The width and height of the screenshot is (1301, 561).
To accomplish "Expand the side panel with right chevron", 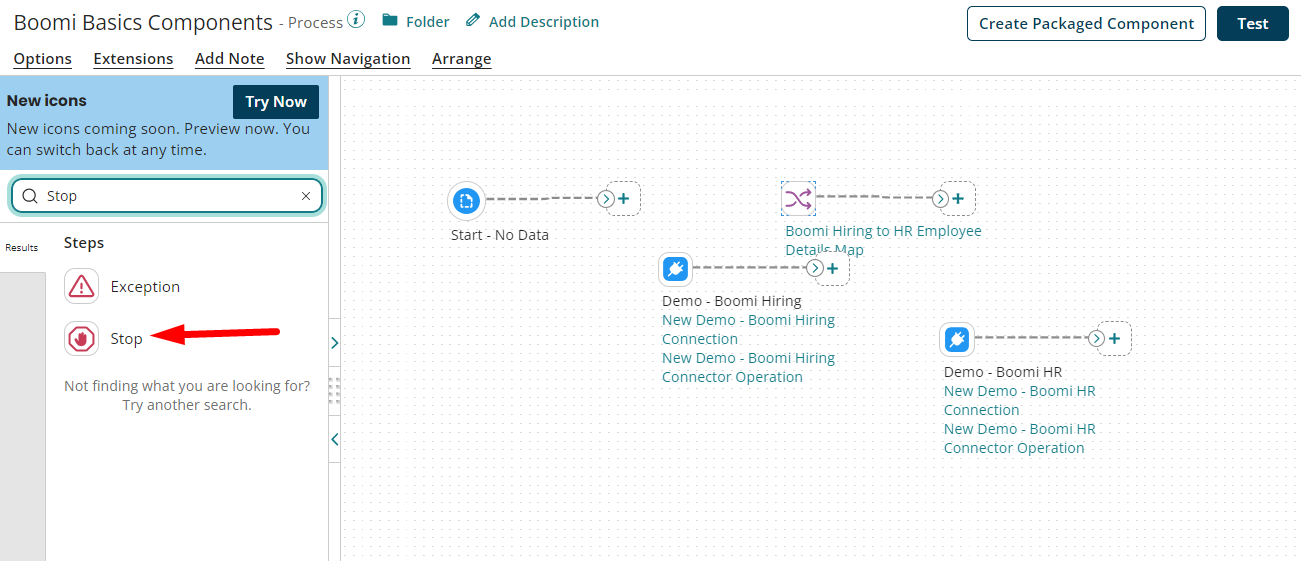I will click(x=334, y=343).
